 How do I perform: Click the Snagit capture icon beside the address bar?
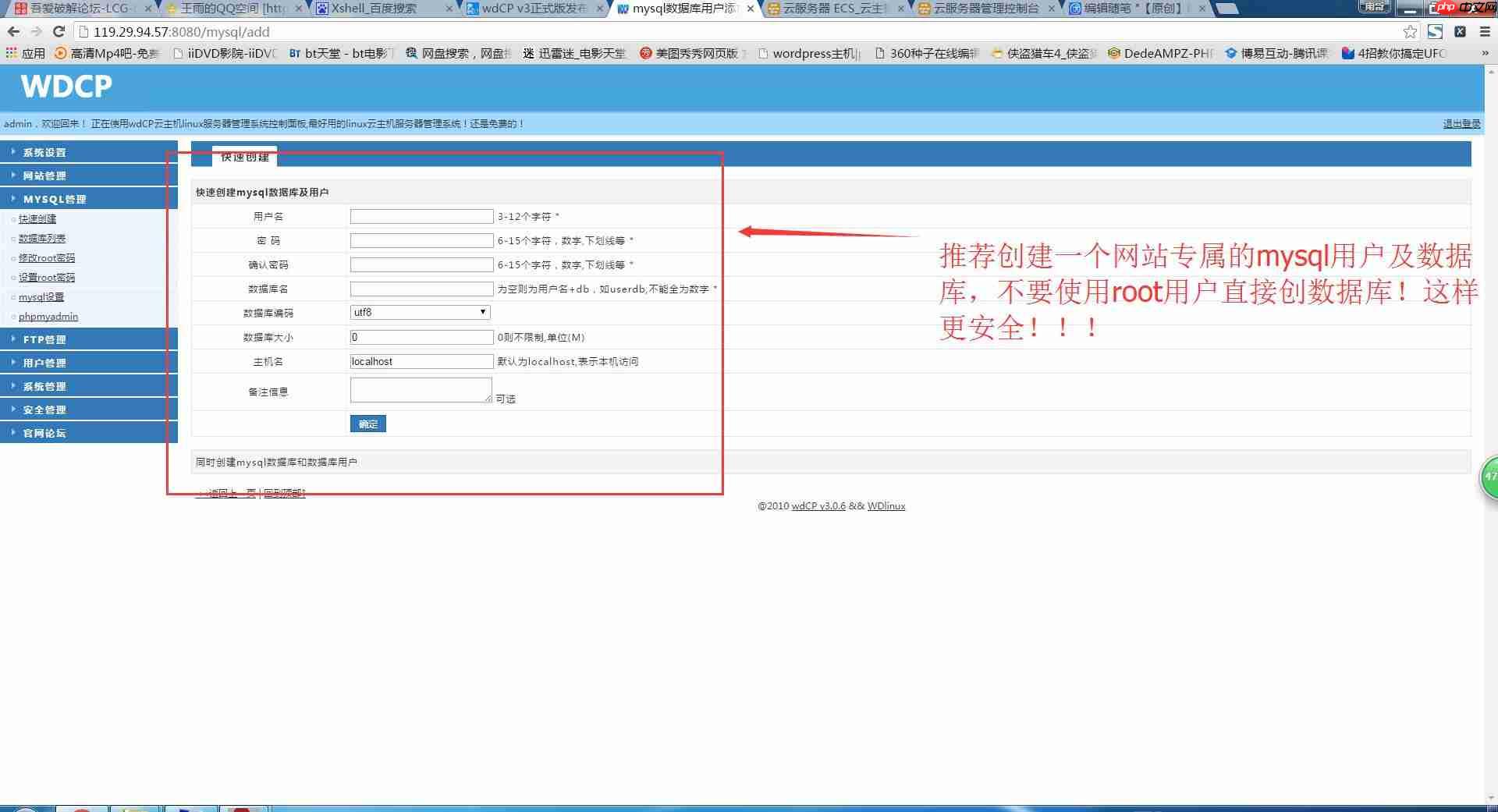(x=1436, y=32)
